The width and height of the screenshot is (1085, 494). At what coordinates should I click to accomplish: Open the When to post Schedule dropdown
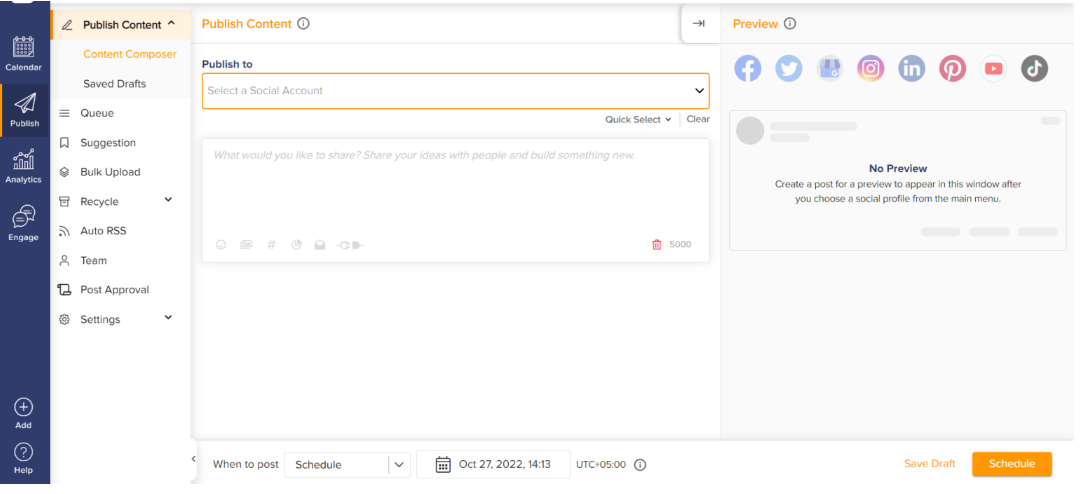coord(346,464)
